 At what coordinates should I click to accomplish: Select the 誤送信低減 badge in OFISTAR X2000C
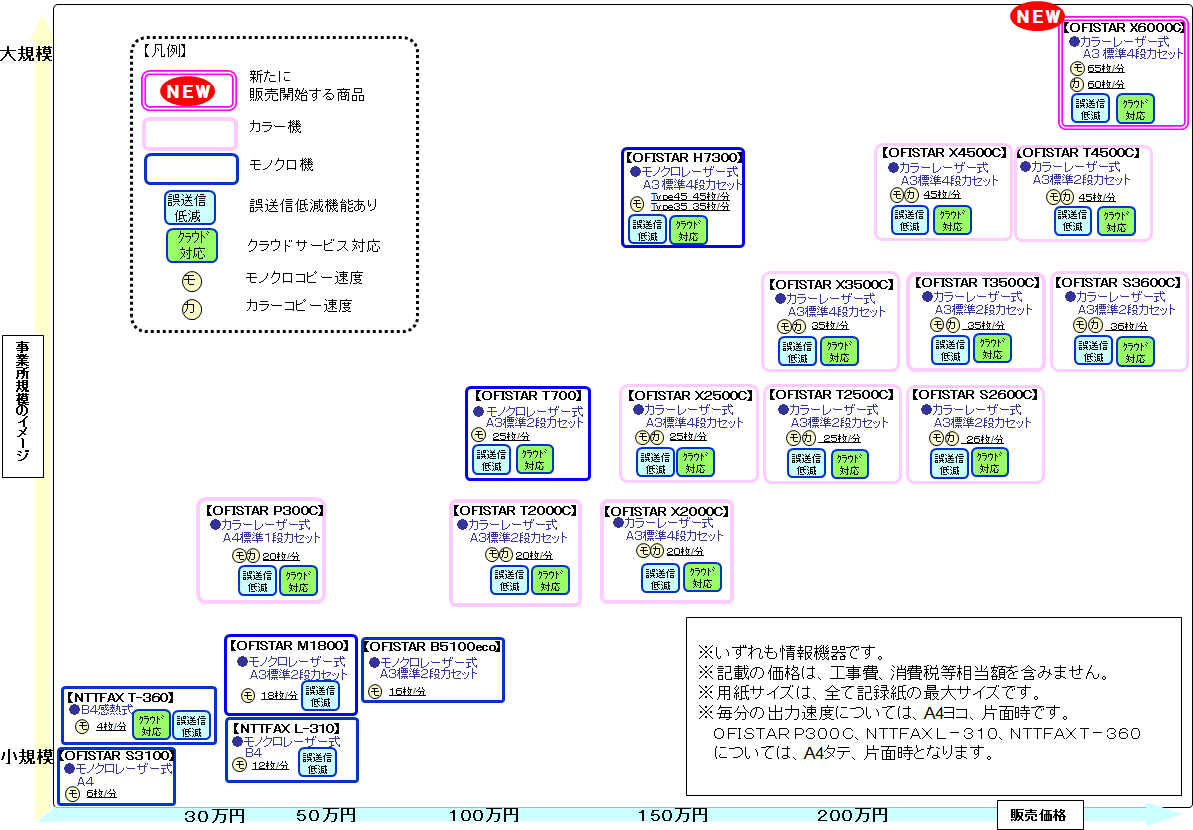[660, 579]
